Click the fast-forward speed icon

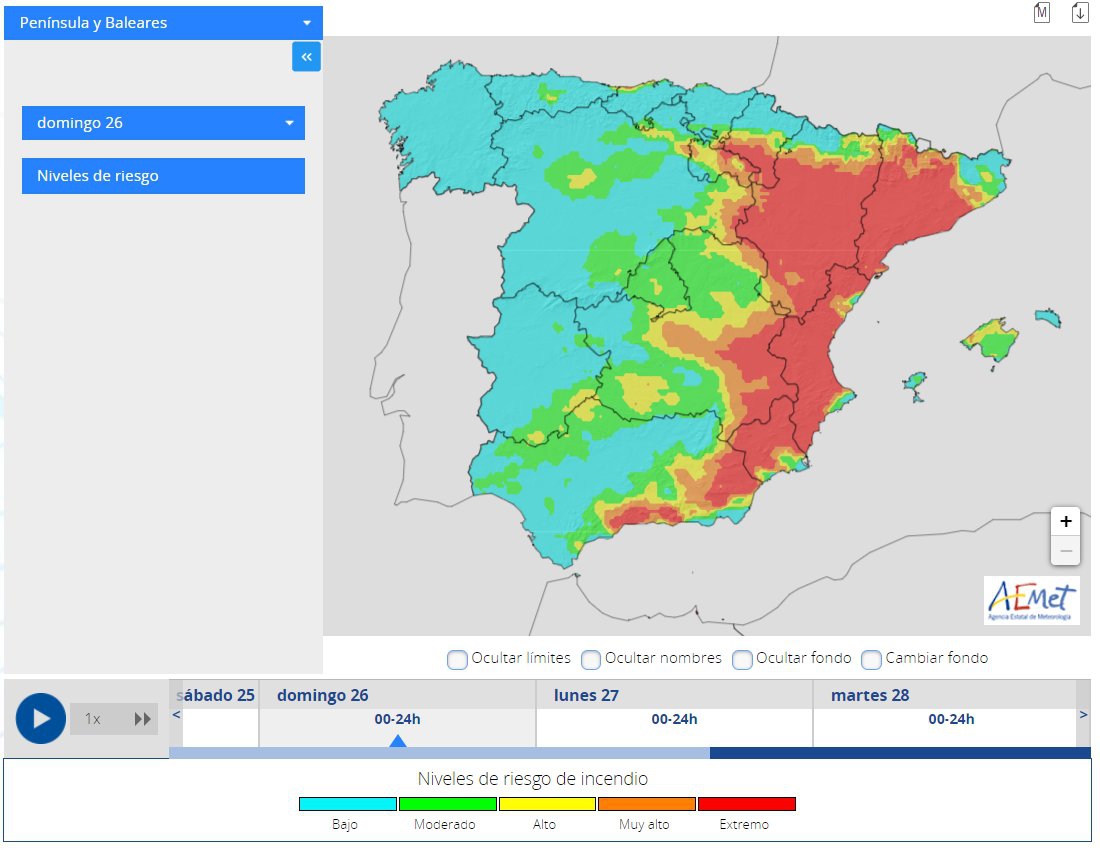(x=142, y=719)
